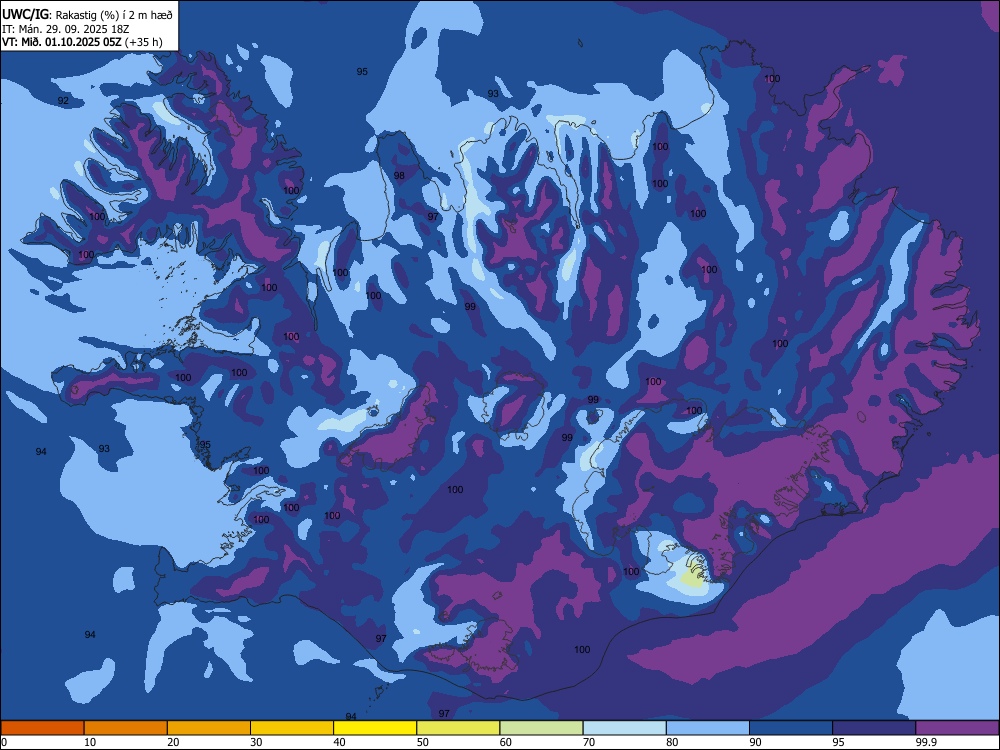Click the legend tick label '90'
Screen dimensions: 1000x750
coord(756,742)
